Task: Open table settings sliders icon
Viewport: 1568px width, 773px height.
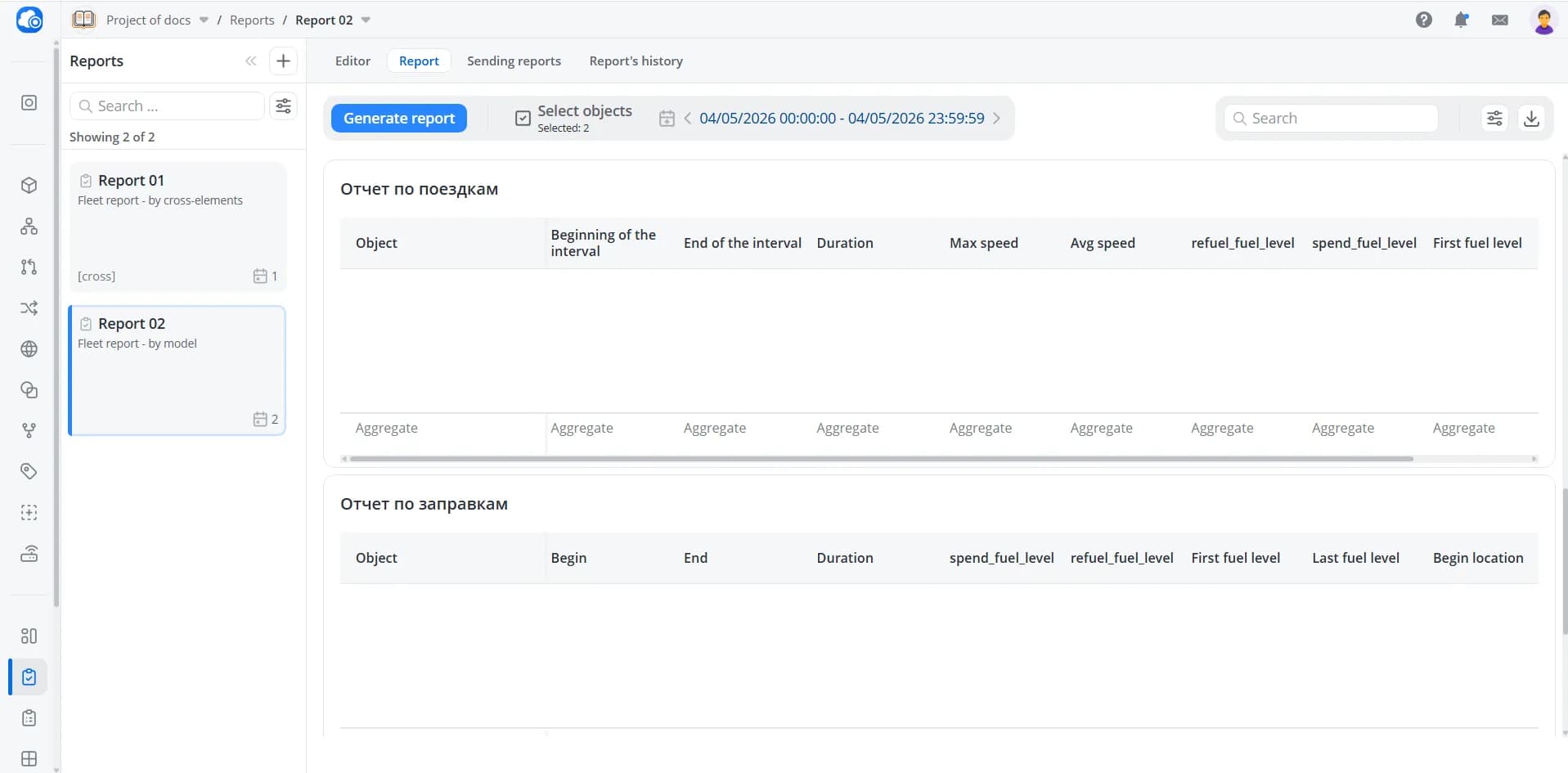Action: pos(1494,118)
